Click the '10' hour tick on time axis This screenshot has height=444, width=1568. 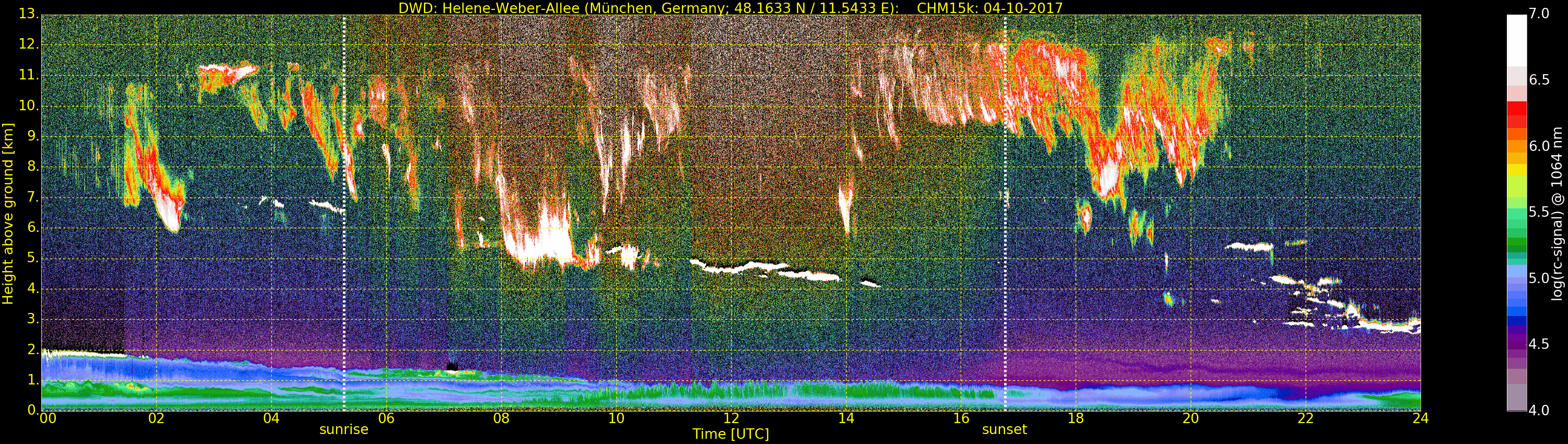click(616, 418)
